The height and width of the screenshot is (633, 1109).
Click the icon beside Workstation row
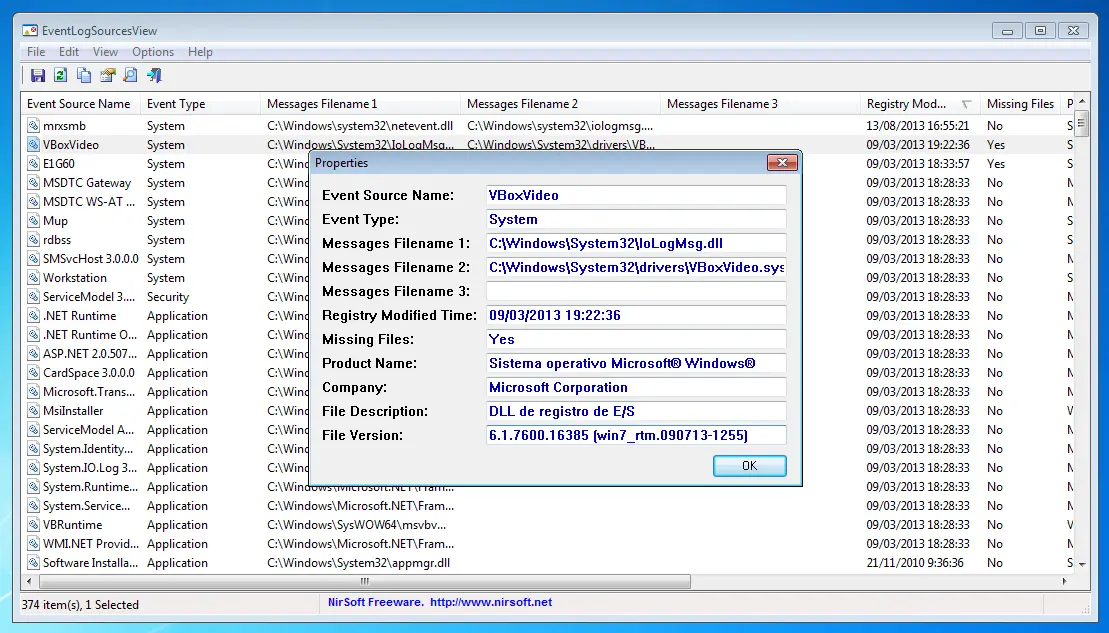coord(33,278)
